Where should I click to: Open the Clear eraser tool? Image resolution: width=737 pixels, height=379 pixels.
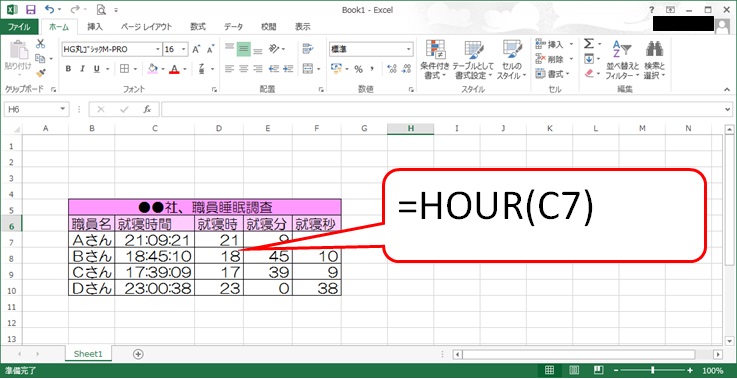pos(589,73)
